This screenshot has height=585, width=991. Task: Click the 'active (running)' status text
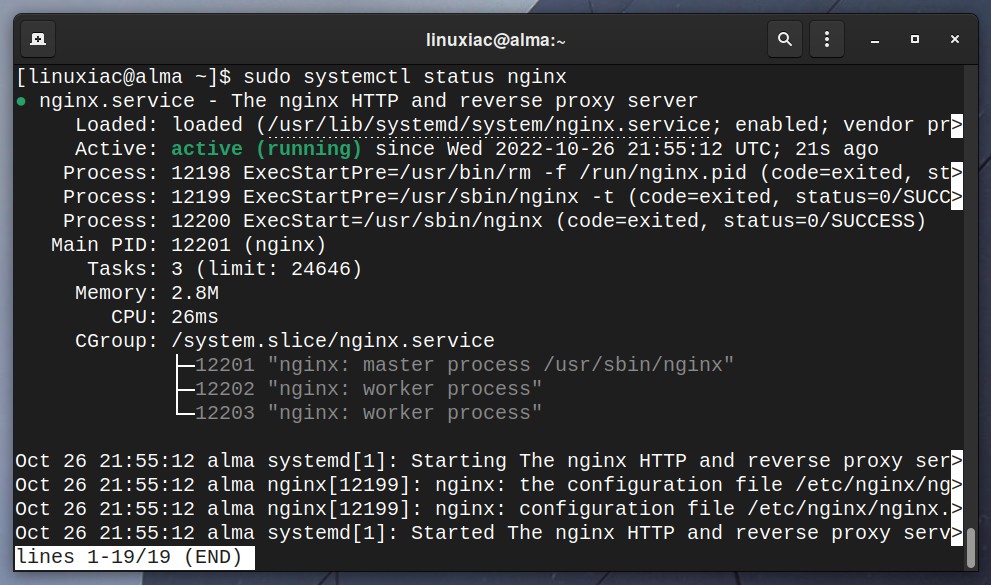tap(266, 149)
